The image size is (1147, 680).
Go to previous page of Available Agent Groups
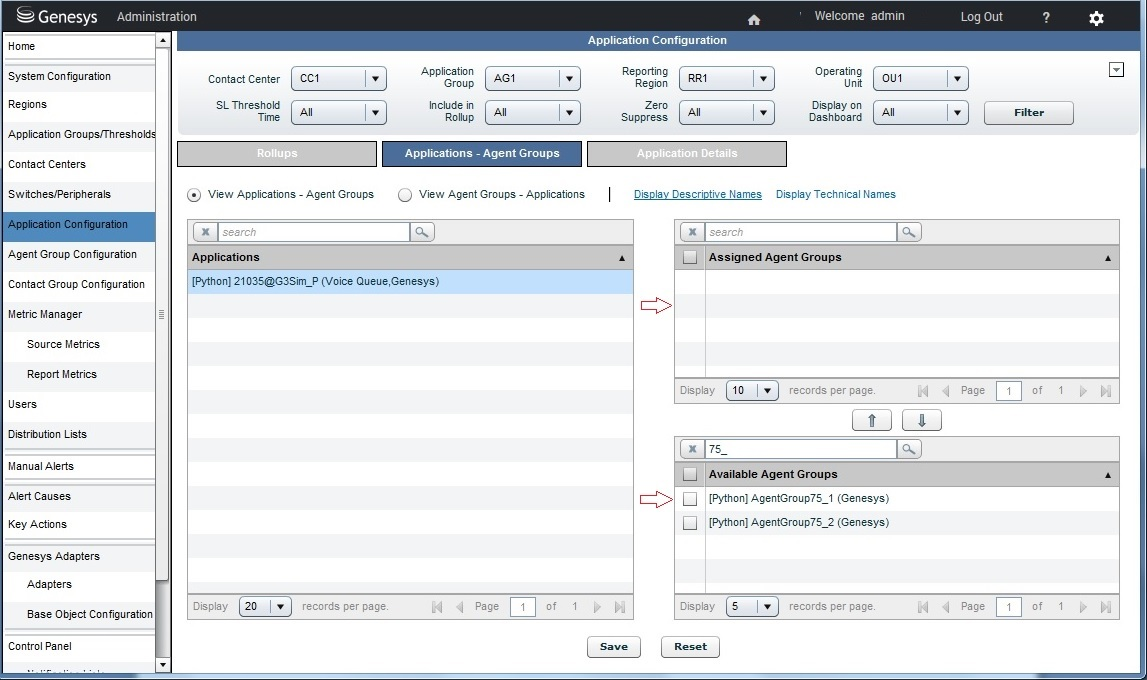point(945,607)
